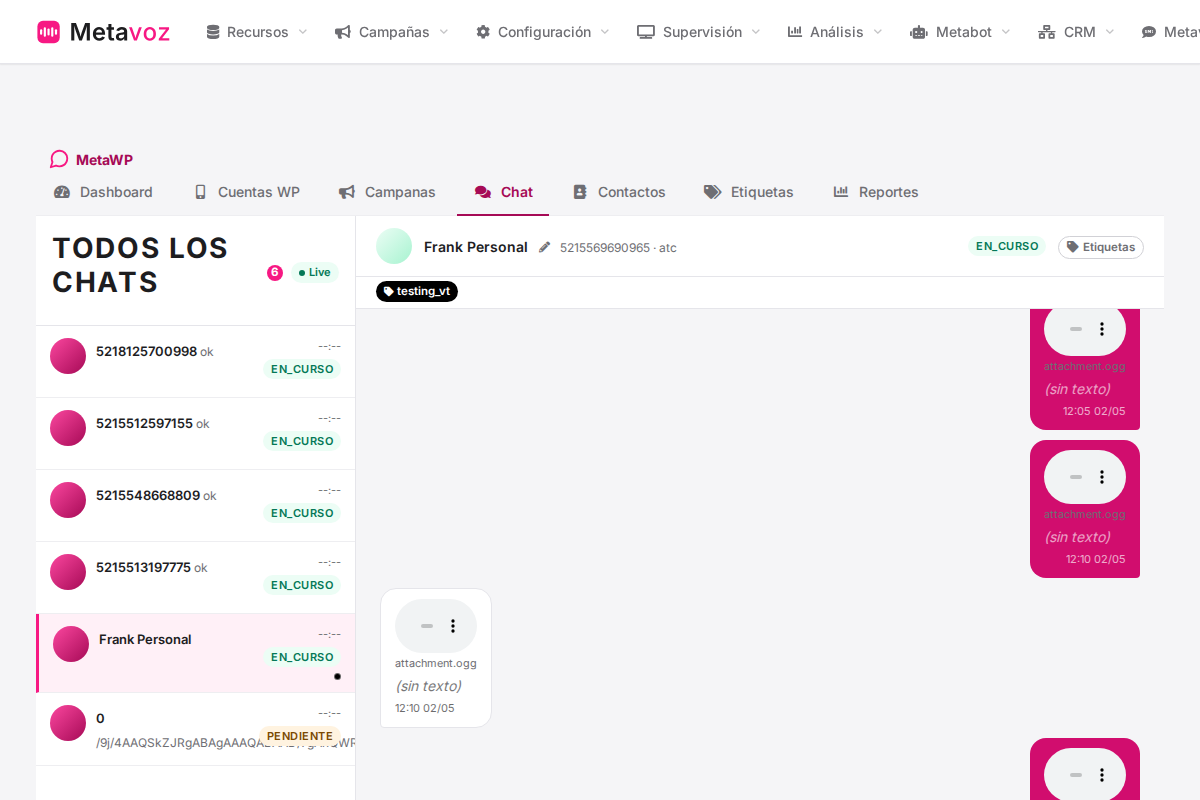Open chat with 5215512597155
This screenshot has width=1200, height=800.
(195, 433)
